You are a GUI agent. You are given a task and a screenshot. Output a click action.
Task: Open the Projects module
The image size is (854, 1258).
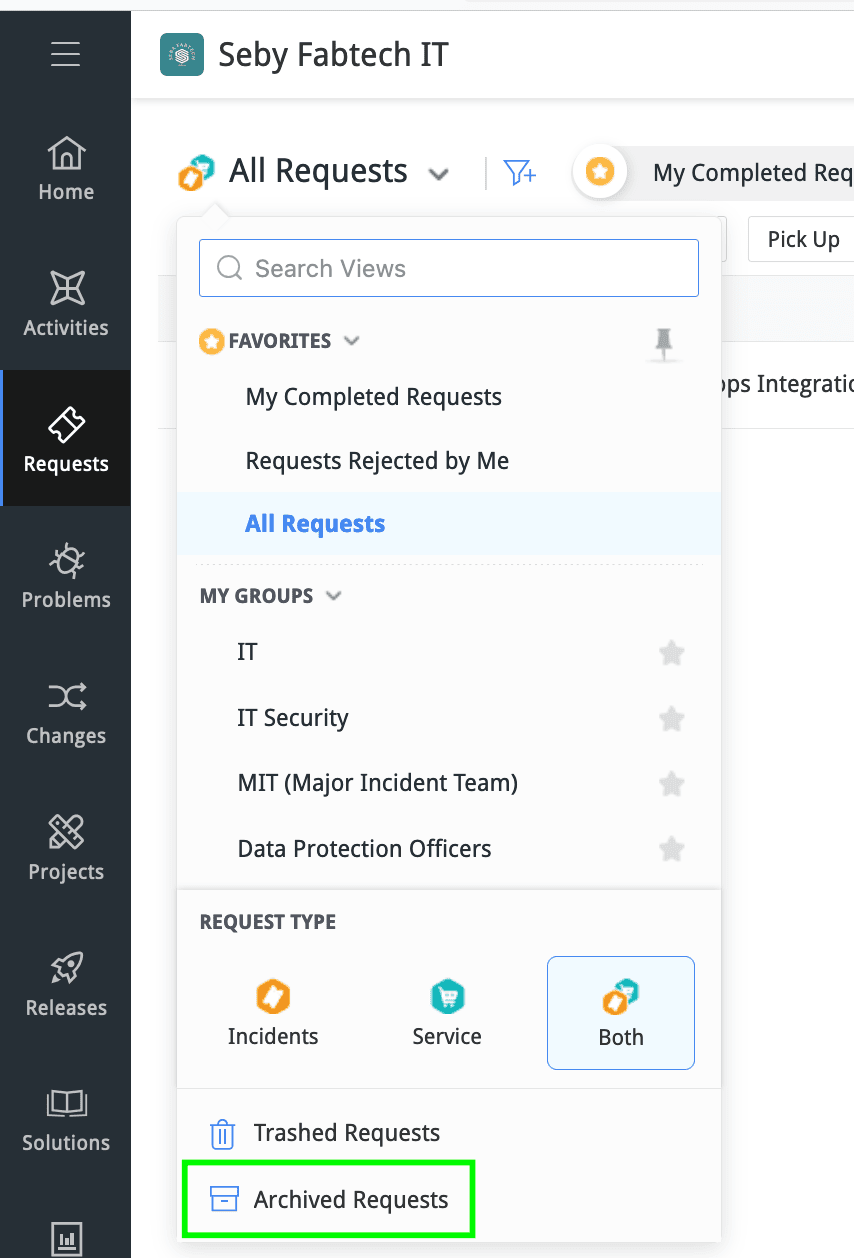point(66,848)
